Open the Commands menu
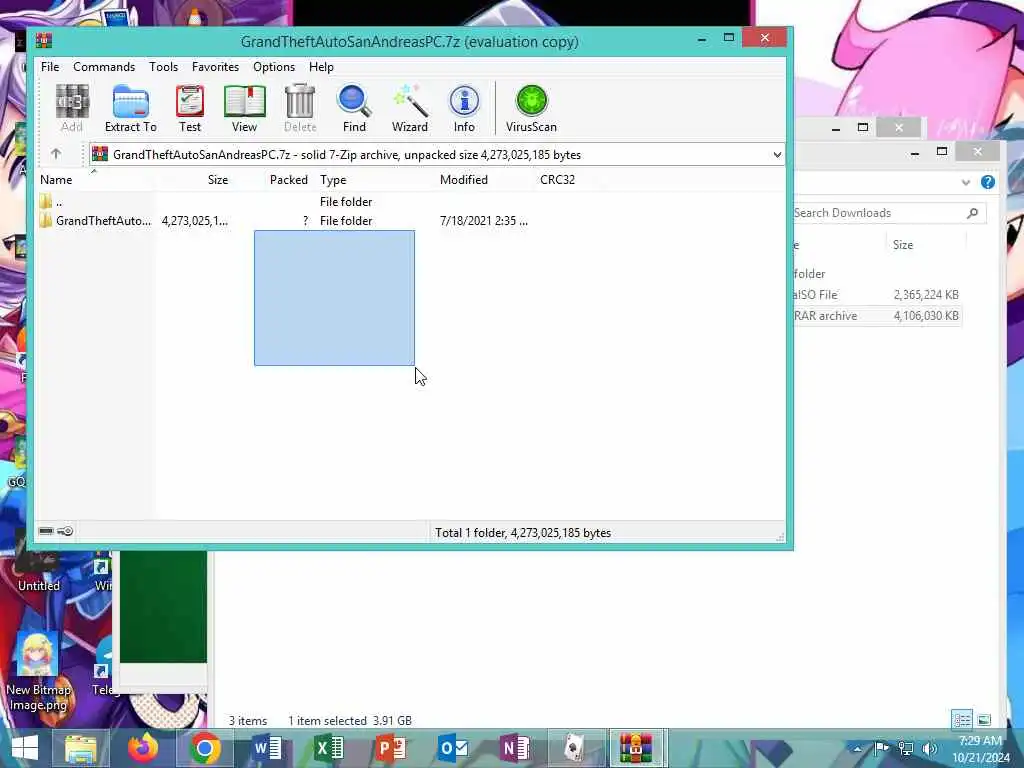 104,67
